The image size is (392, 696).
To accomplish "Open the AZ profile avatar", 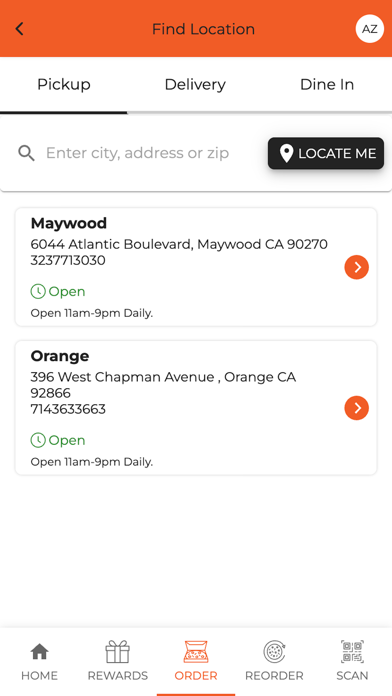I will click(x=369, y=29).
